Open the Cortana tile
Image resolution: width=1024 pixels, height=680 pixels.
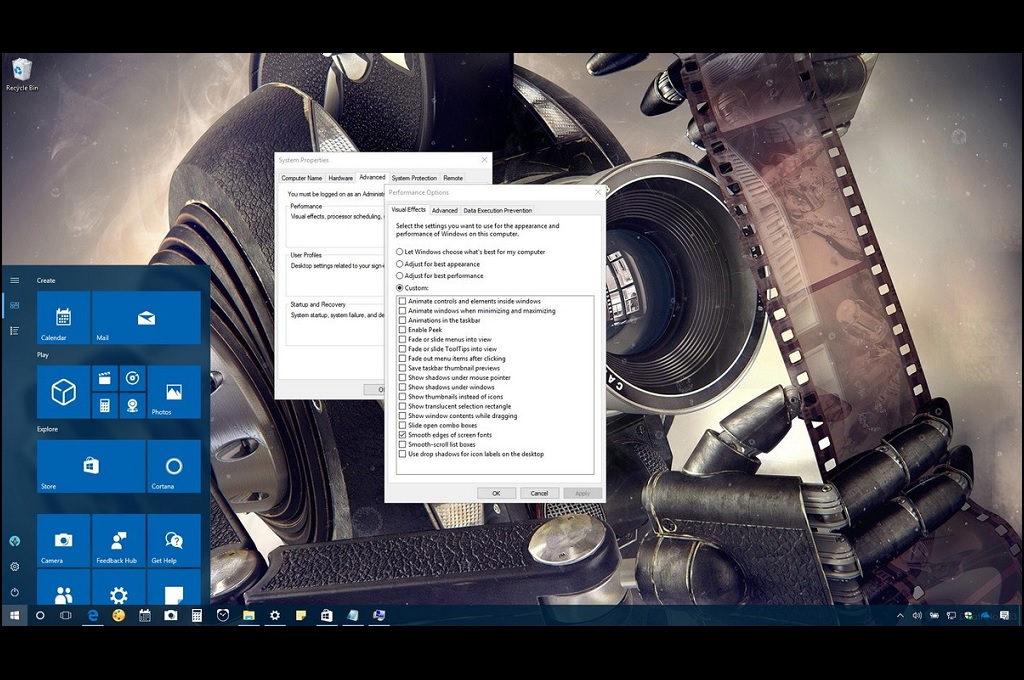174,466
